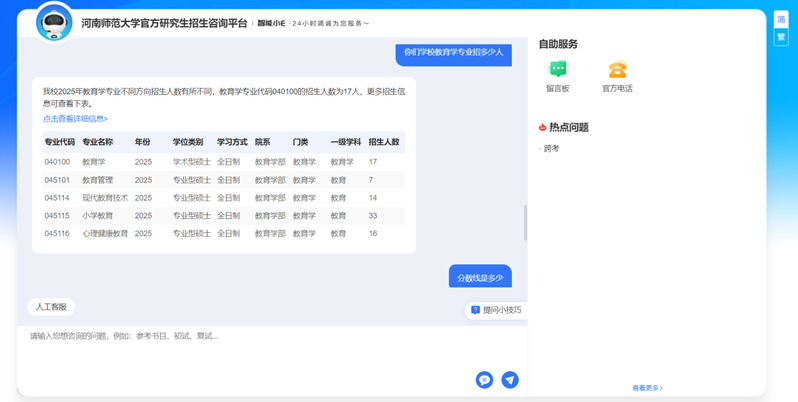Click 查看更多 to see more hot questions
The height and width of the screenshot is (402, 798).
(647, 388)
